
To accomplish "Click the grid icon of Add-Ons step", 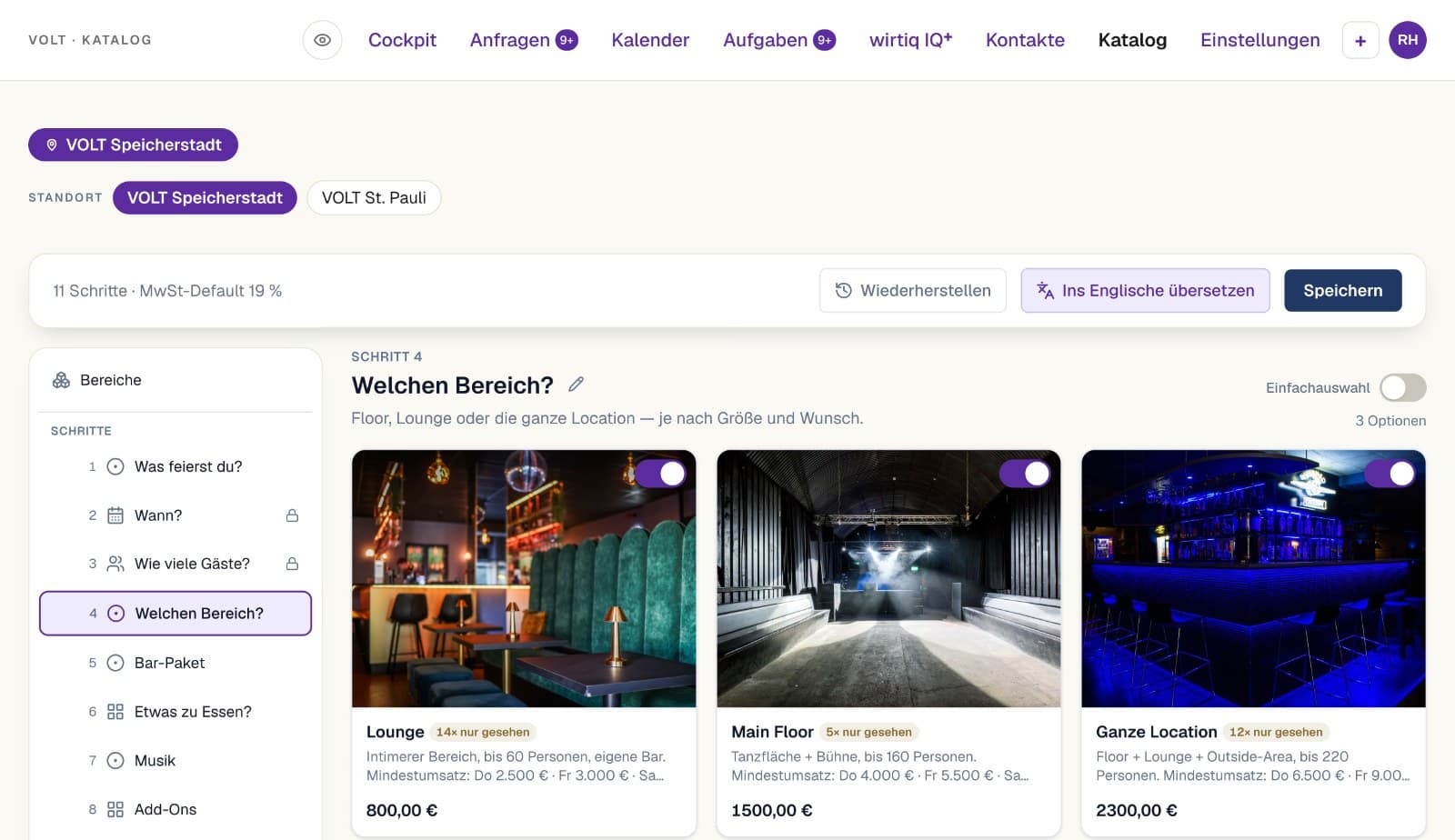I will pos(115,809).
